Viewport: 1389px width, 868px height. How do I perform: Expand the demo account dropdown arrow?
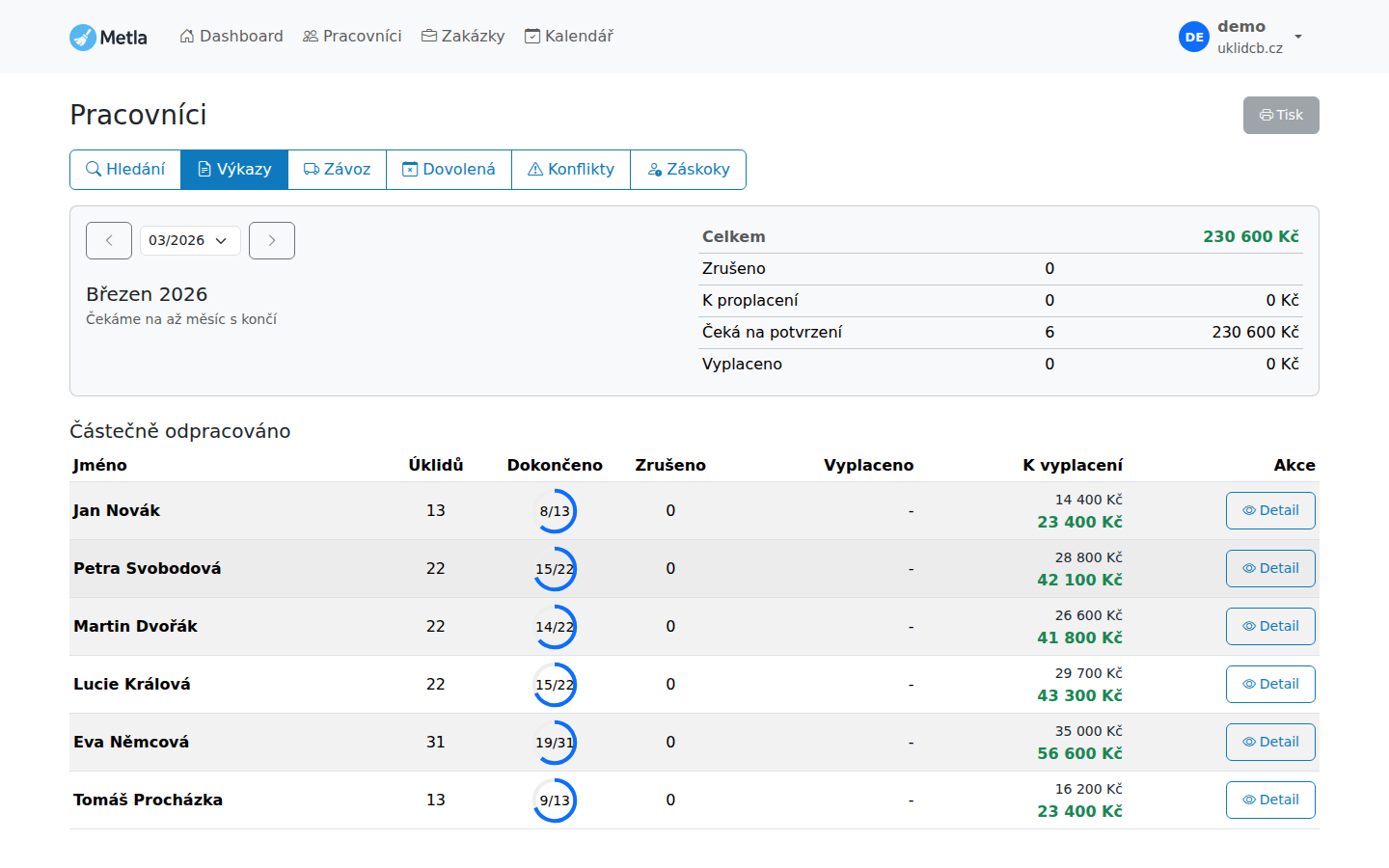point(1298,37)
